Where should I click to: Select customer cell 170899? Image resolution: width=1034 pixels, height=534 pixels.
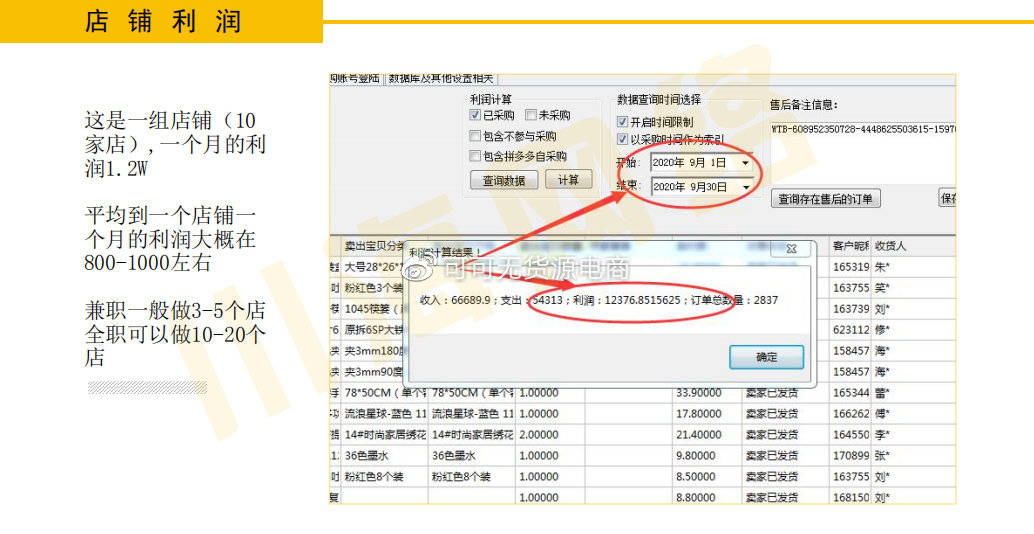851,456
